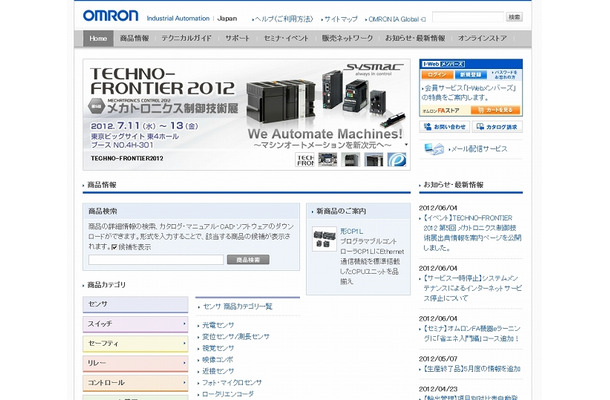This screenshot has width=610, height=400.
Task: Select the blue e-logo banner thumbnail
Action: 397,160
